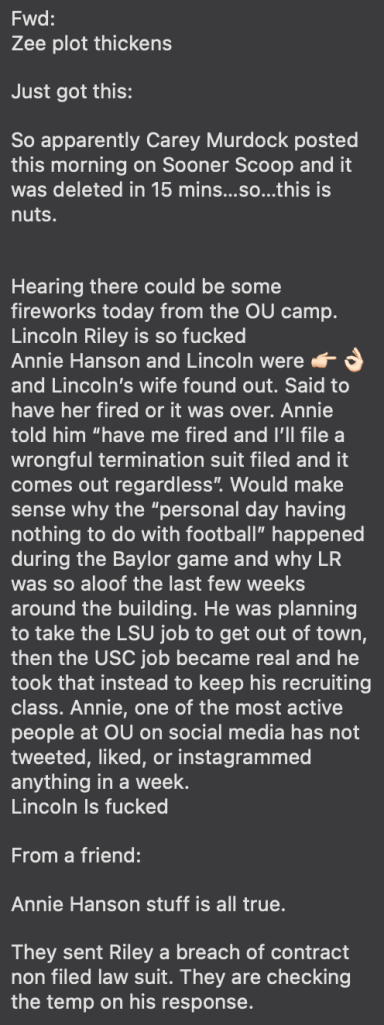Click the "Just got this:" line
Viewport: 384px width, 1025px height.
[72, 92]
